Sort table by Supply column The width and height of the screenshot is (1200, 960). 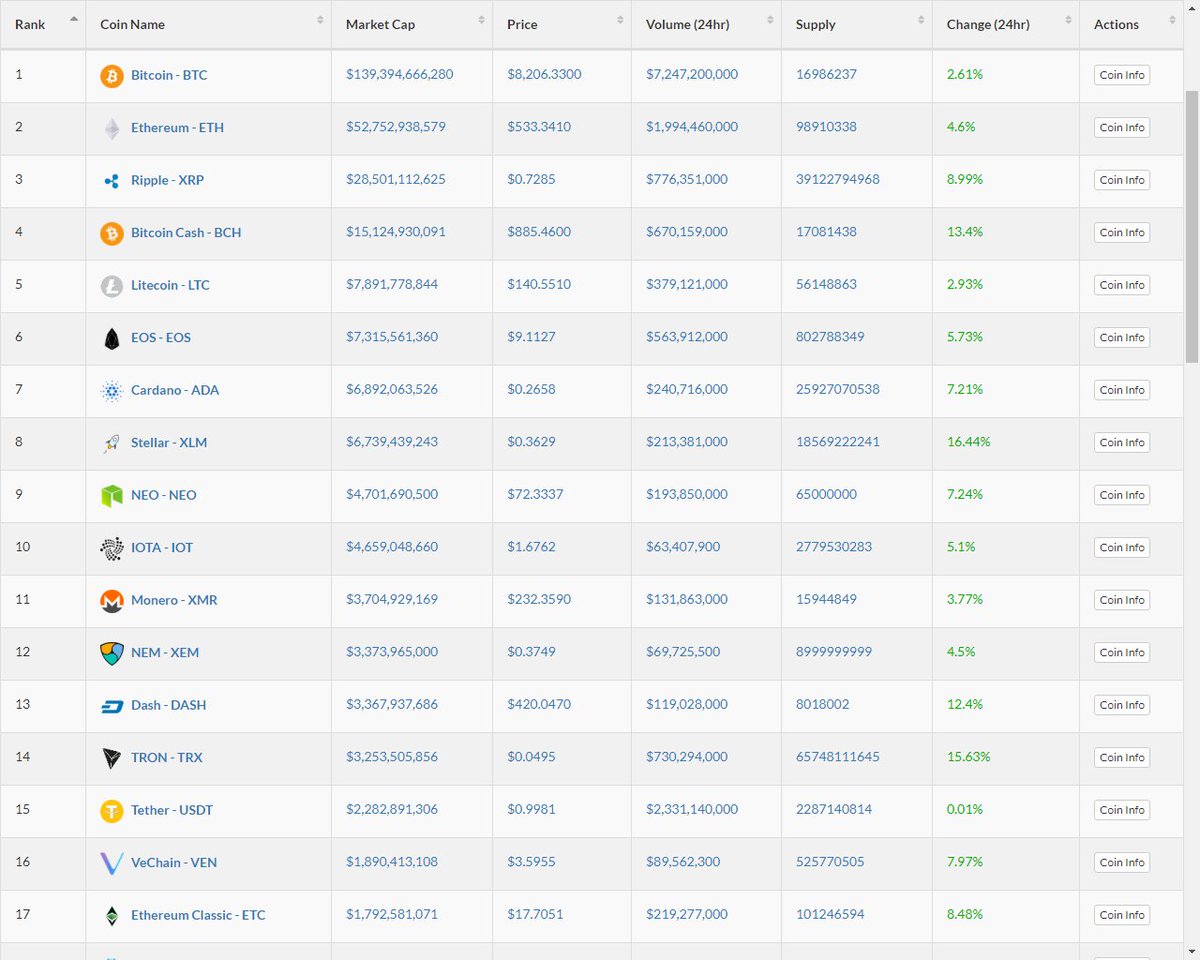(x=857, y=24)
